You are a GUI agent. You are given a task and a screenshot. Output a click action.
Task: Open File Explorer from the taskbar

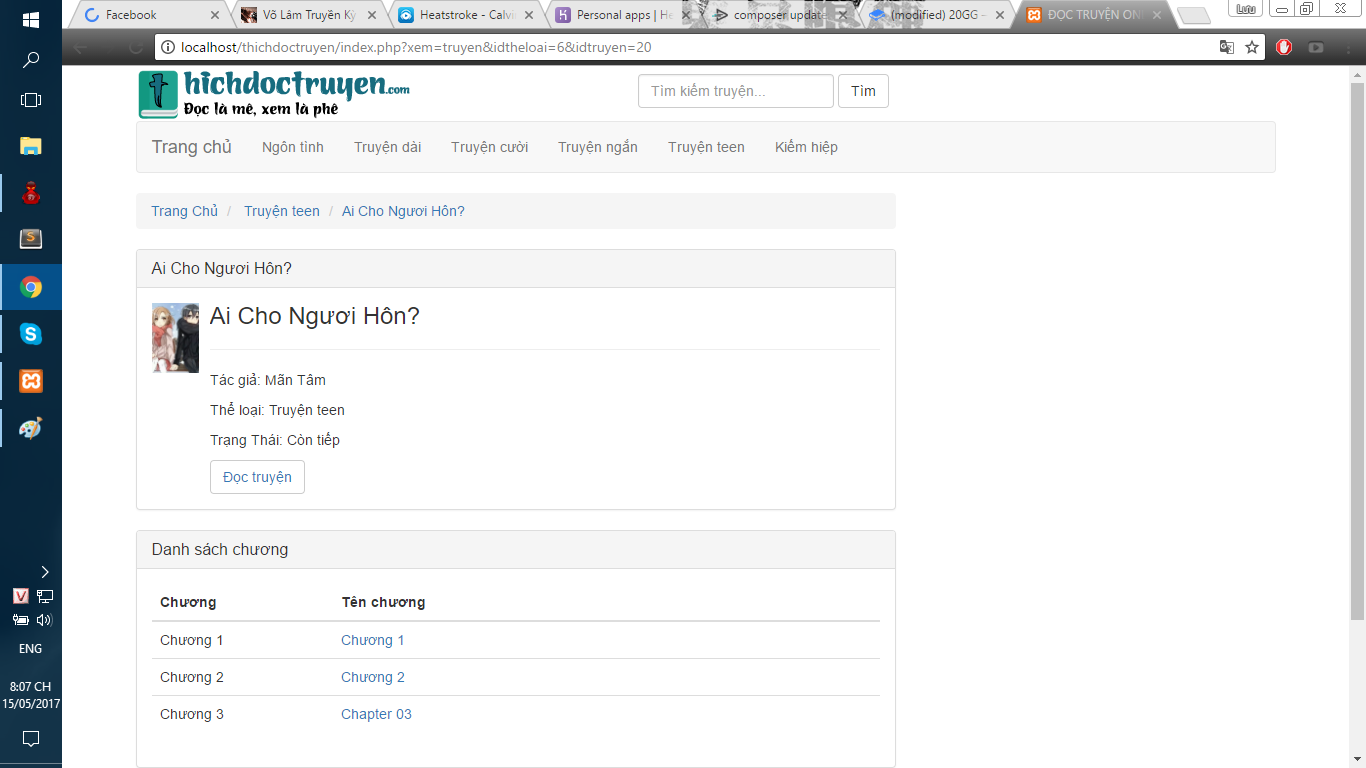click(x=31, y=146)
